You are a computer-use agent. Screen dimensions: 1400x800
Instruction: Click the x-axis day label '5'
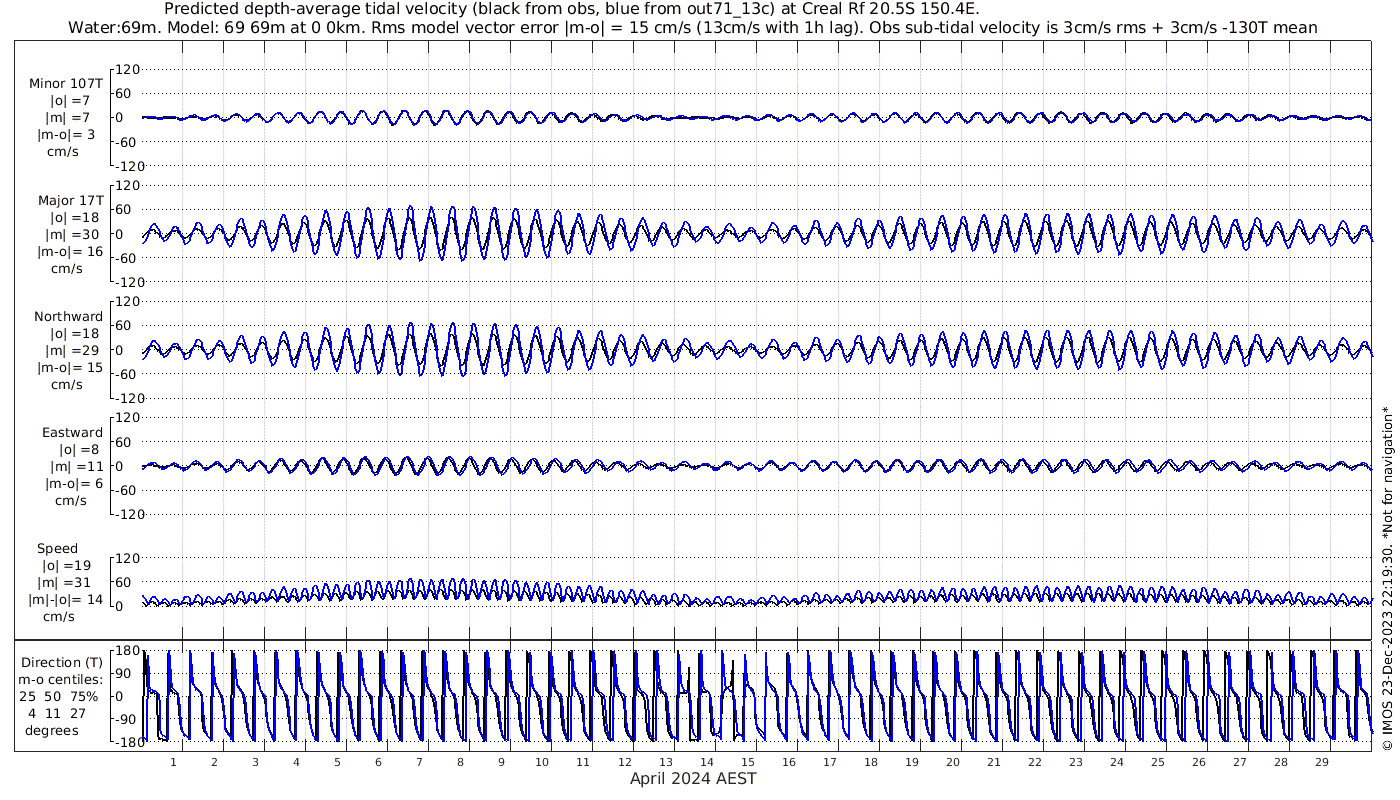coord(337,762)
